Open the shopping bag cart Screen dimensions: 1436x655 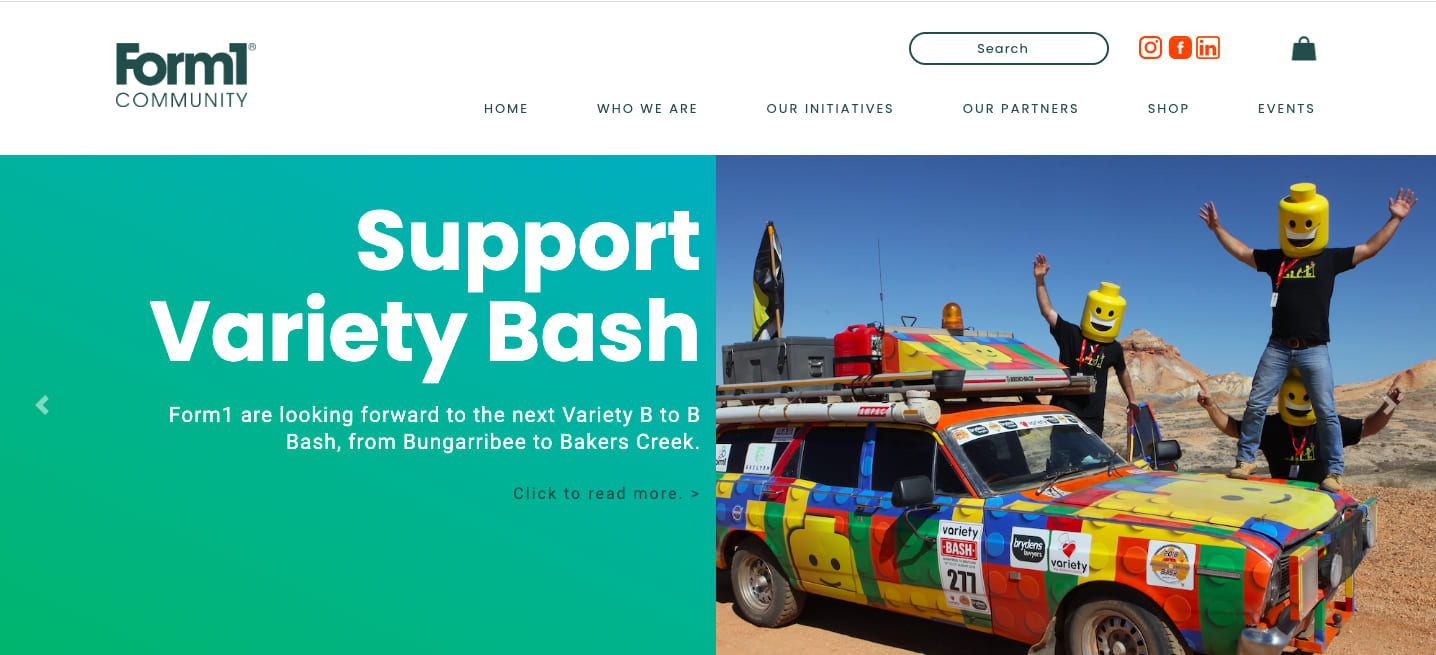[1303, 48]
